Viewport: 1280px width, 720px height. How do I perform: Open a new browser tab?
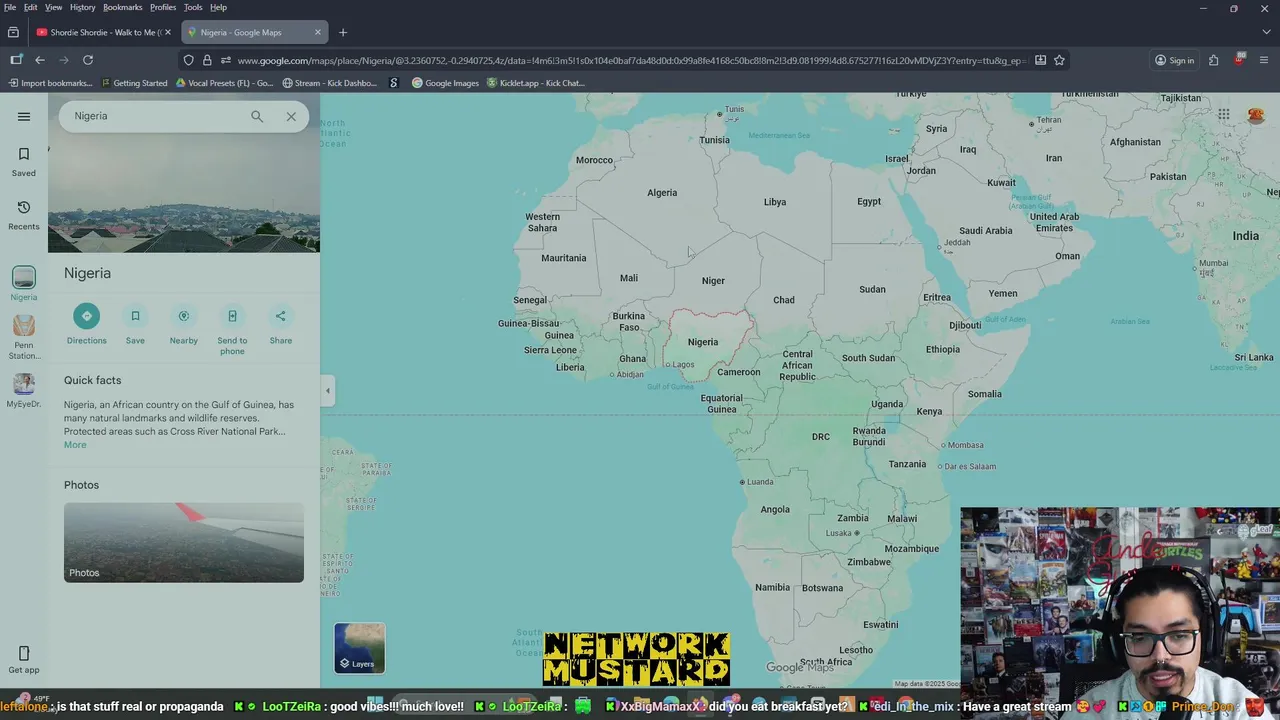[x=343, y=32]
